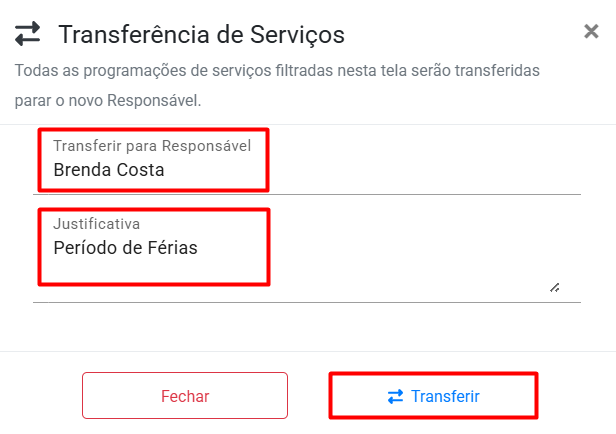Click the word 'Fechar' on red button

click(x=185, y=396)
